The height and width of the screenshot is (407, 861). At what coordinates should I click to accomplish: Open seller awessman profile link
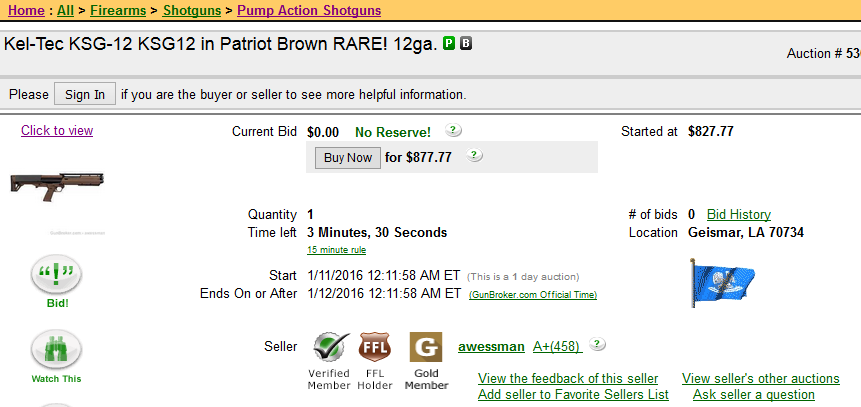tap(490, 346)
